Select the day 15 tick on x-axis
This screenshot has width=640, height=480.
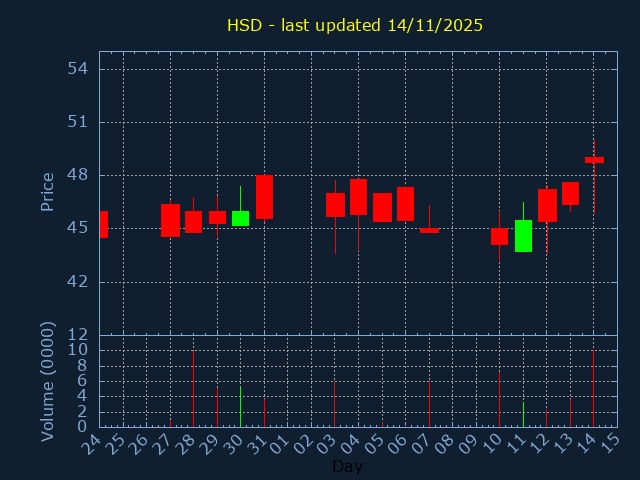tap(609, 441)
